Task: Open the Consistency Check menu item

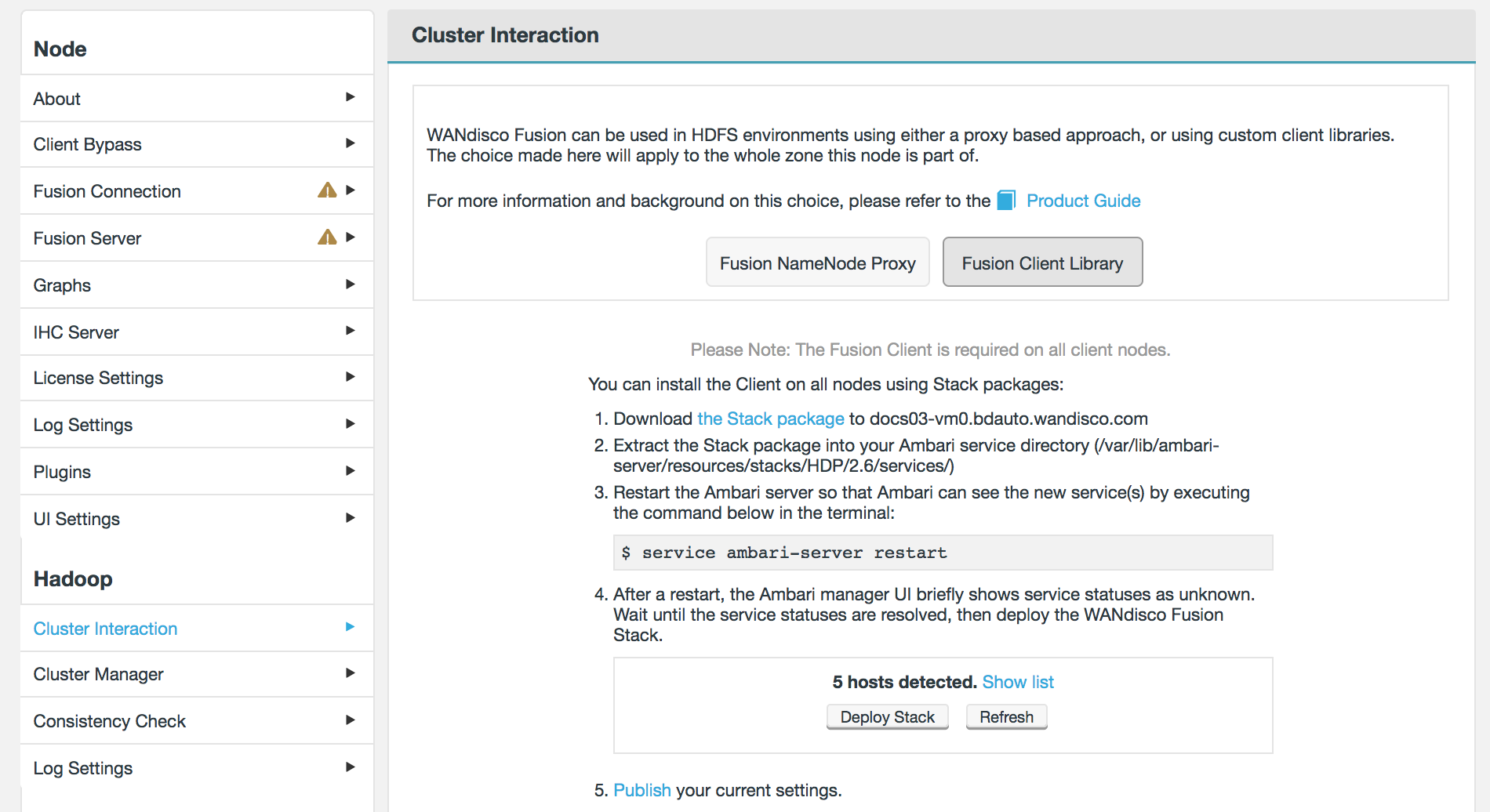Action: [x=110, y=721]
